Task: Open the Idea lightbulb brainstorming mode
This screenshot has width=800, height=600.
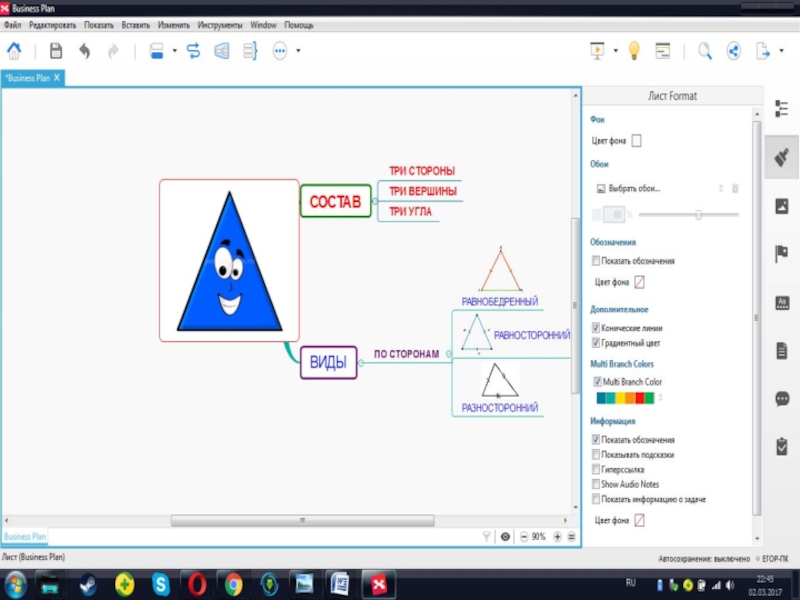Action: 633,51
